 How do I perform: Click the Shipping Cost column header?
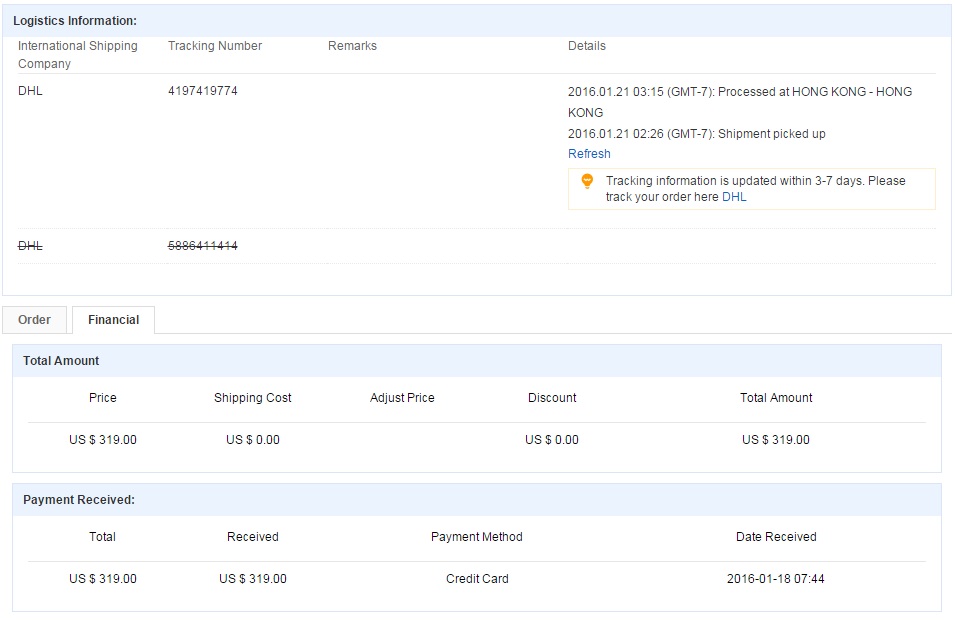(x=252, y=398)
